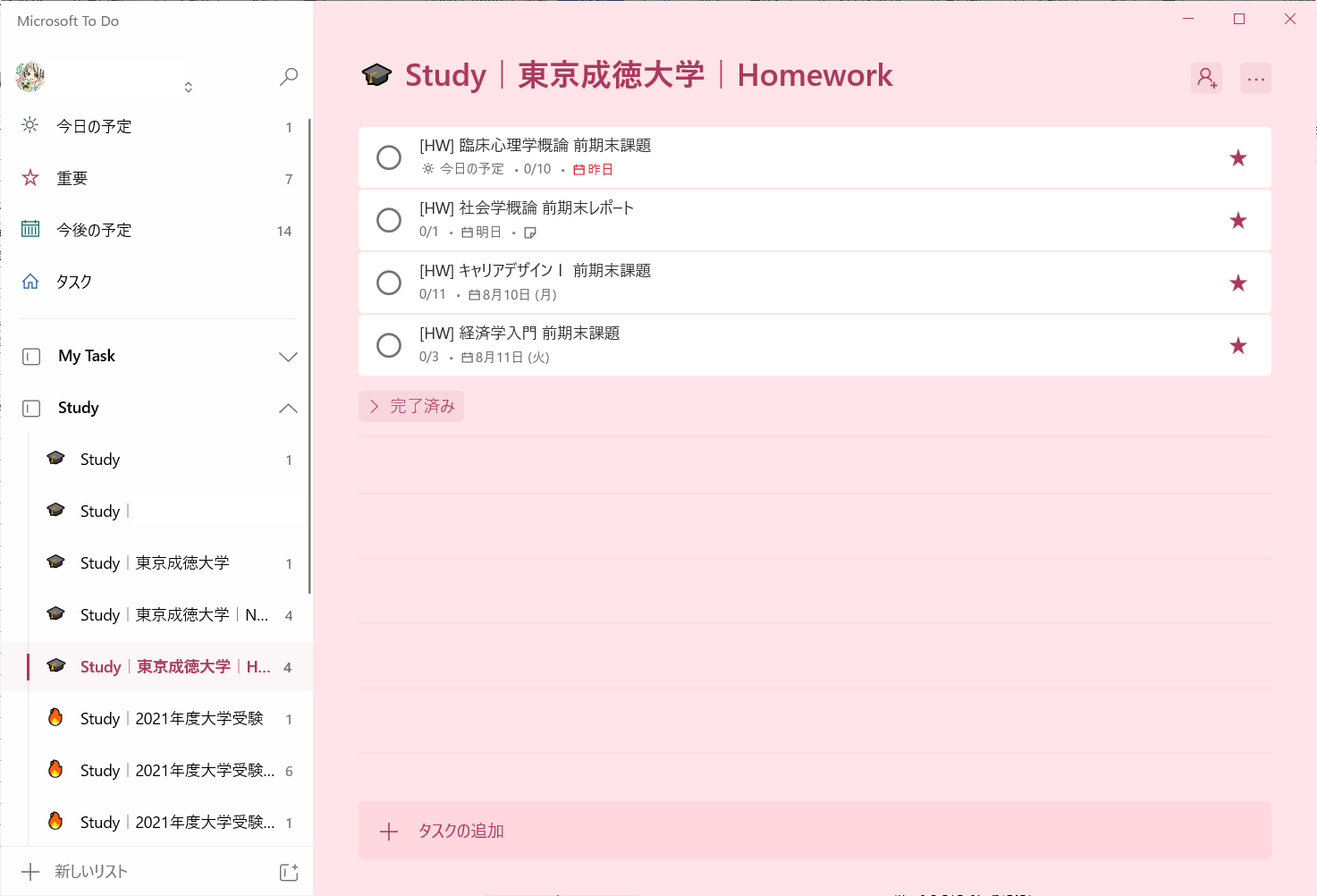Viewport: 1317px width, 896px height.
Task: Click the create new group icon
Action: [x=288, y=872]
